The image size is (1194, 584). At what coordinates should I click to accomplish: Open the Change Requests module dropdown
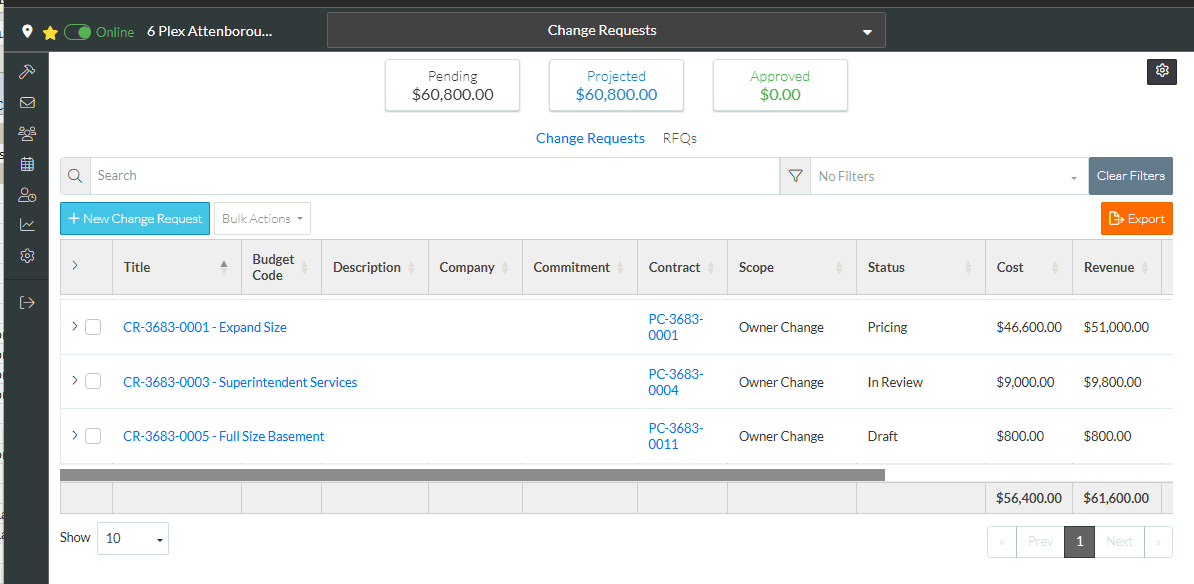[606, 31]
